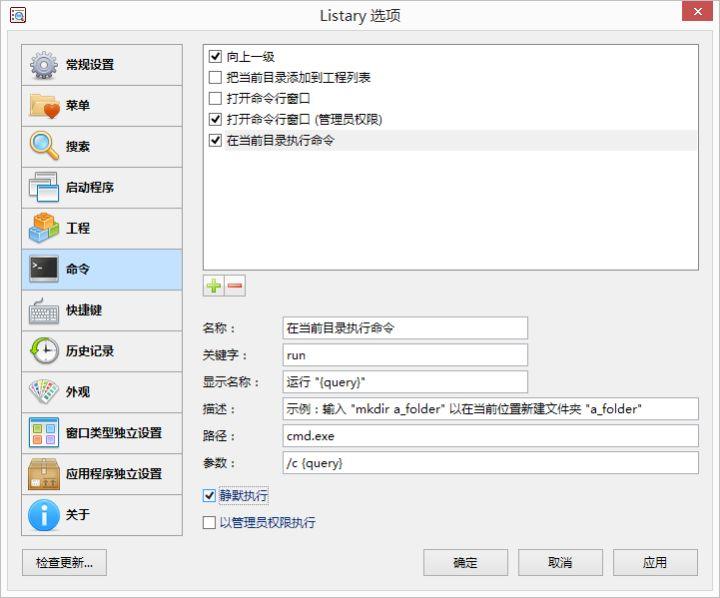Click the Listary app icon in title bar
This screenshot has height=598, width=720.
pos(18,15)
